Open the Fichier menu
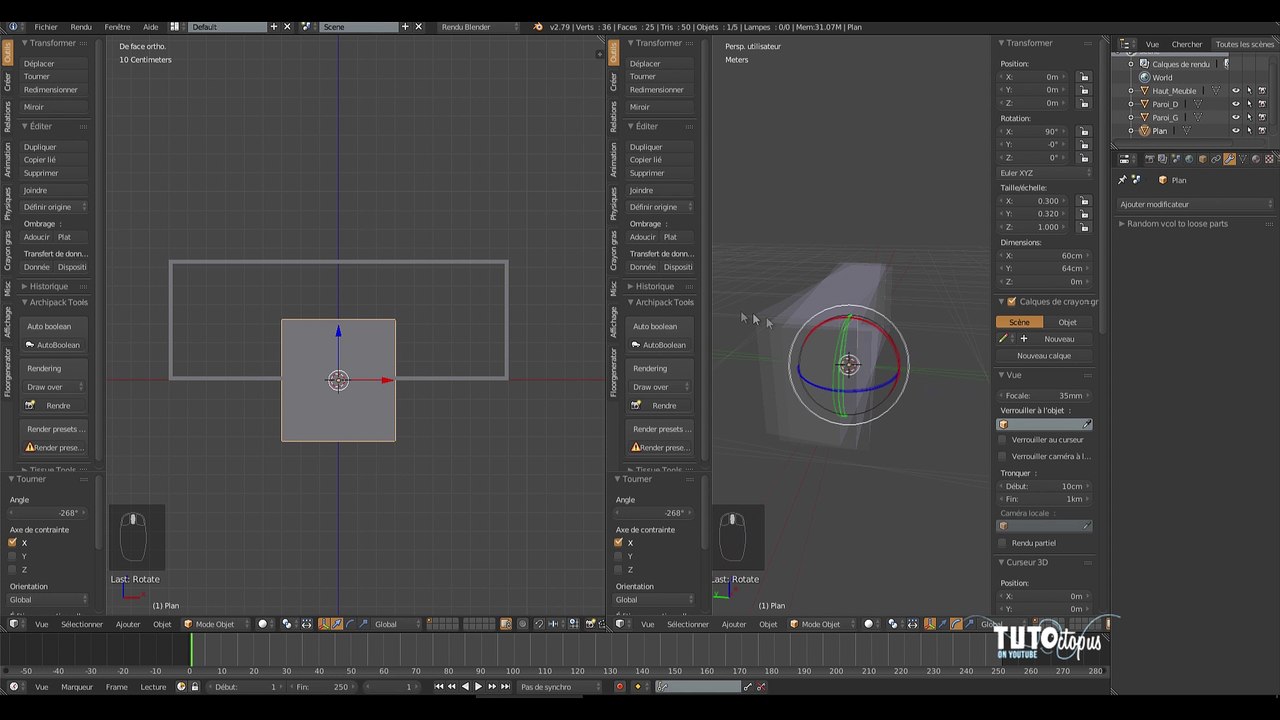This screenshot has height=720, width=1280. pyautogui.click(x=45, y=27)
